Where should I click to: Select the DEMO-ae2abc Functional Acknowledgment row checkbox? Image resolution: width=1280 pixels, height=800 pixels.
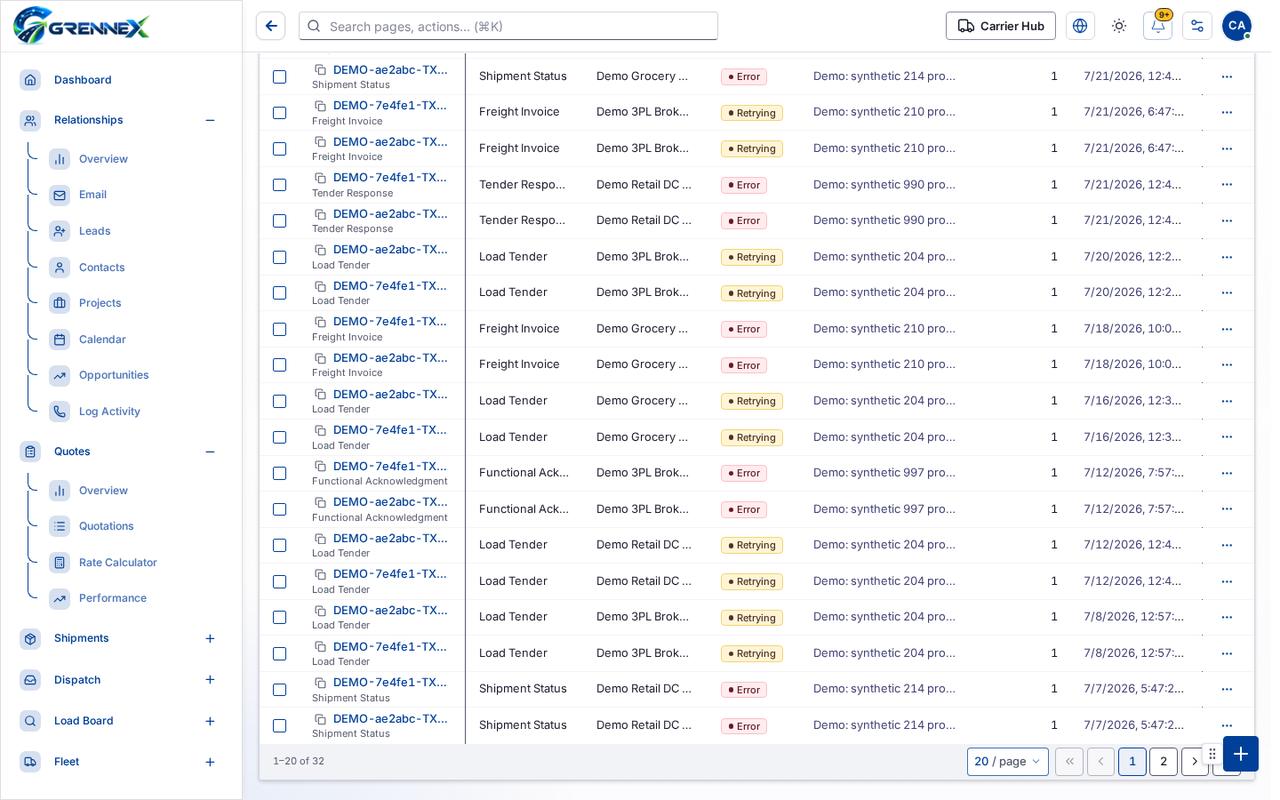(x=280, y=509)
